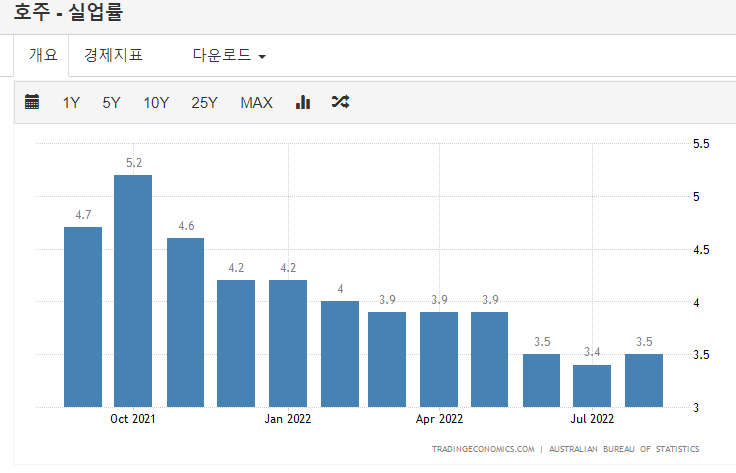This screenshot has height=473, width=736.
Task: Click the 4.6 bar in the chart
Action: coord(185,322)
